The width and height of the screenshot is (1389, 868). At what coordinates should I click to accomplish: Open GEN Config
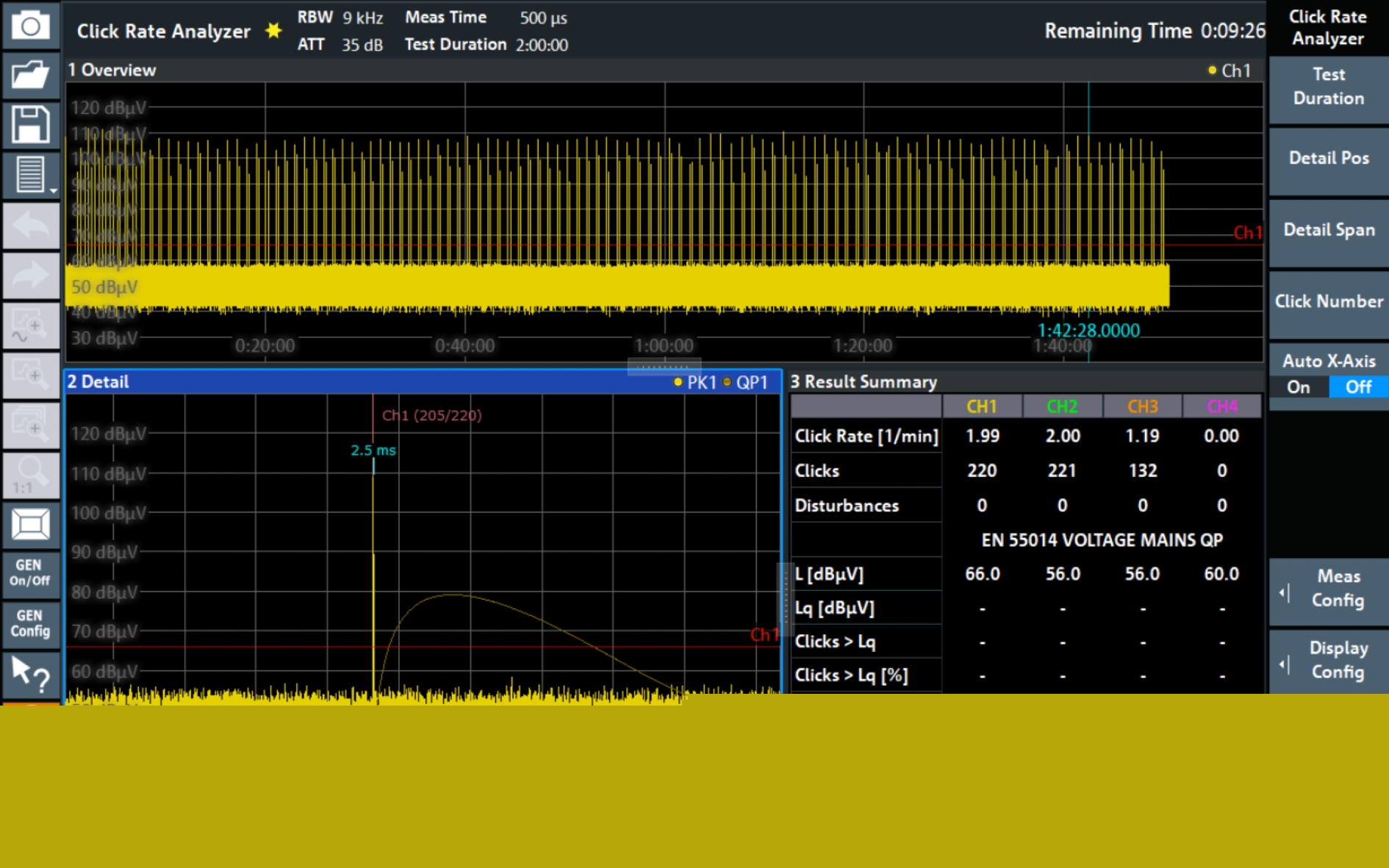[x=30, y=623]
